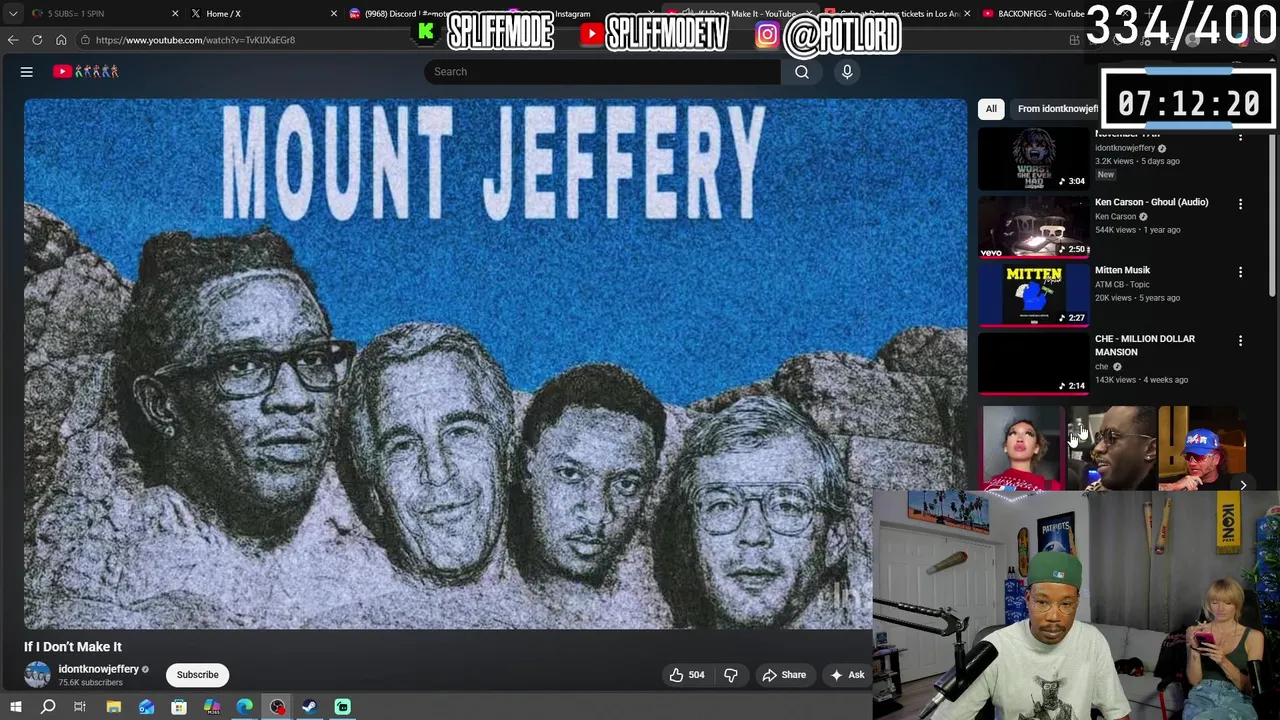Like the video with thumbs up
The width and height of the screenshot is (1280, 720).
pos(687,675)
